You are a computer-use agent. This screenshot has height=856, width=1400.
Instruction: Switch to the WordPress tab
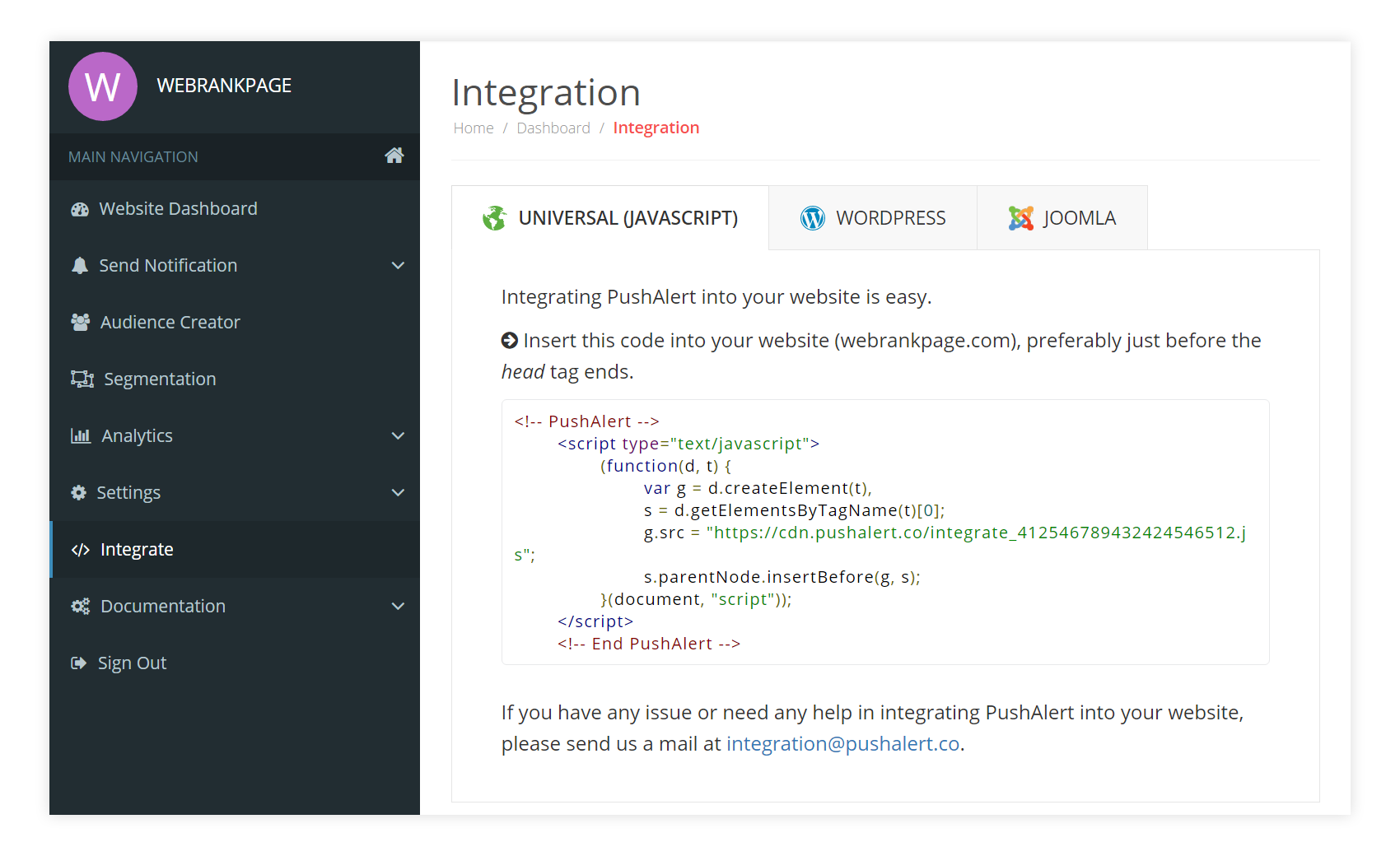[873, 218]
